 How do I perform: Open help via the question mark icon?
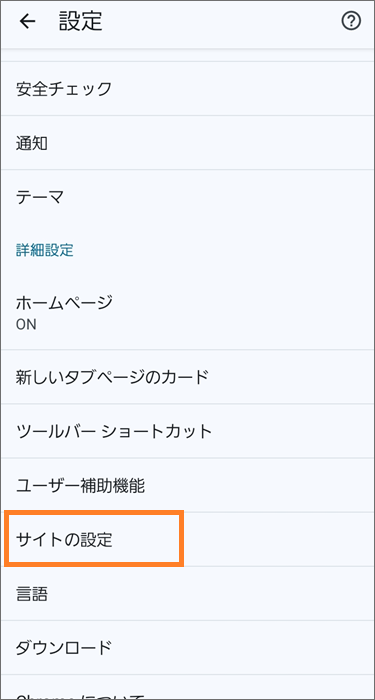[351, 21]
